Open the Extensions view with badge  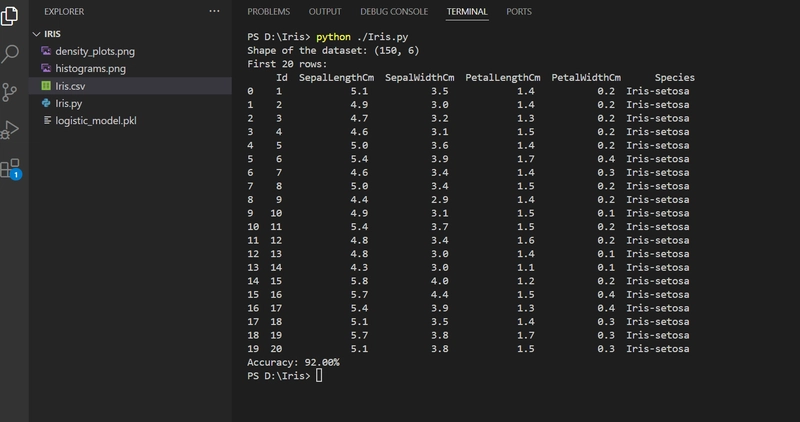click(x=11, y=168)
